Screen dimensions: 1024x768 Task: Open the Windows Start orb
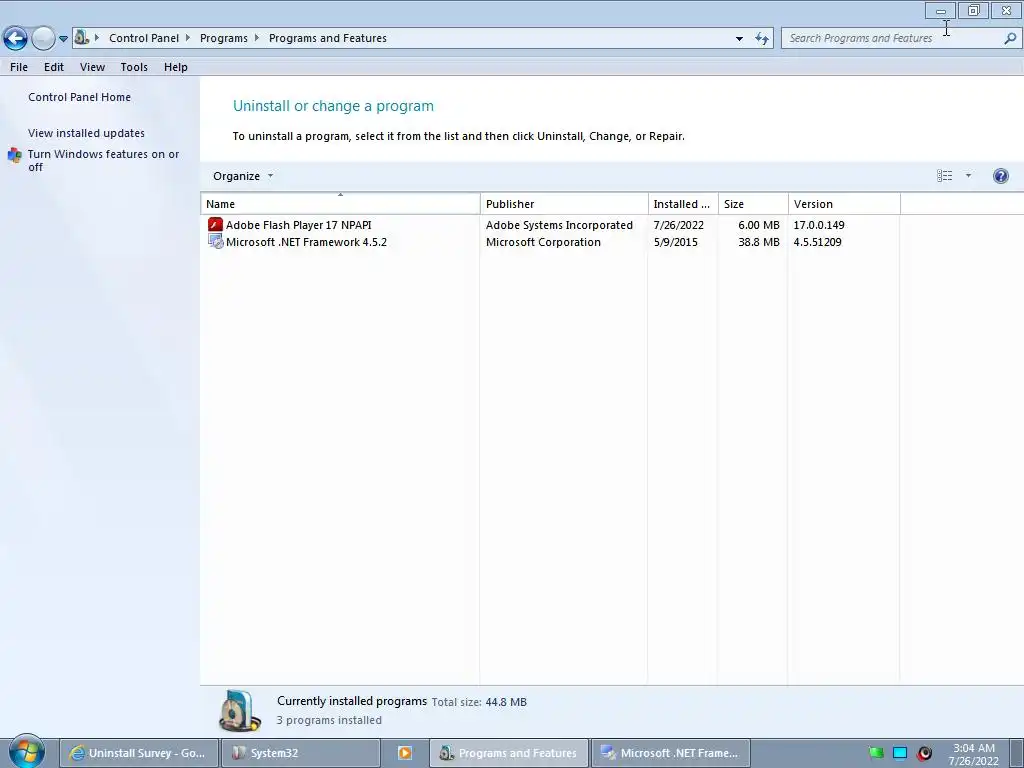tap(26, 751)
